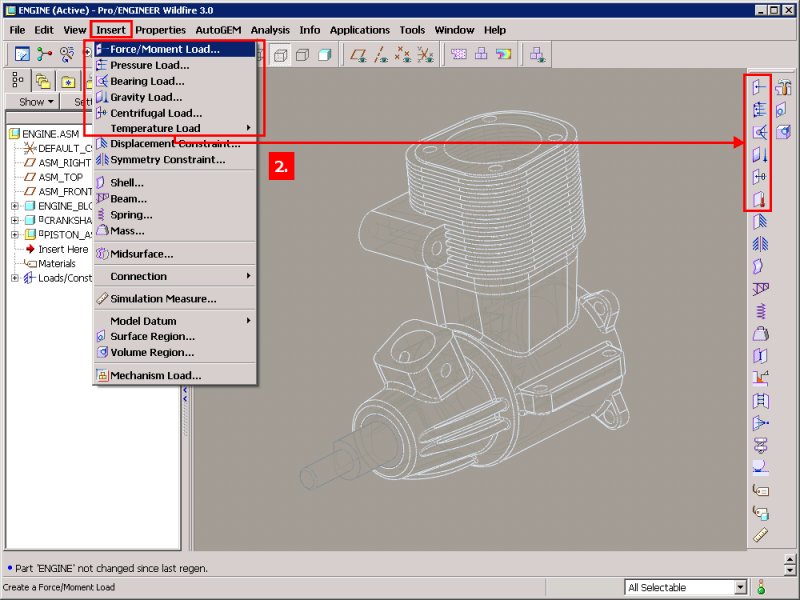Toggle coordinate systems display
The image size is (800, 600).
coord(426,55)
